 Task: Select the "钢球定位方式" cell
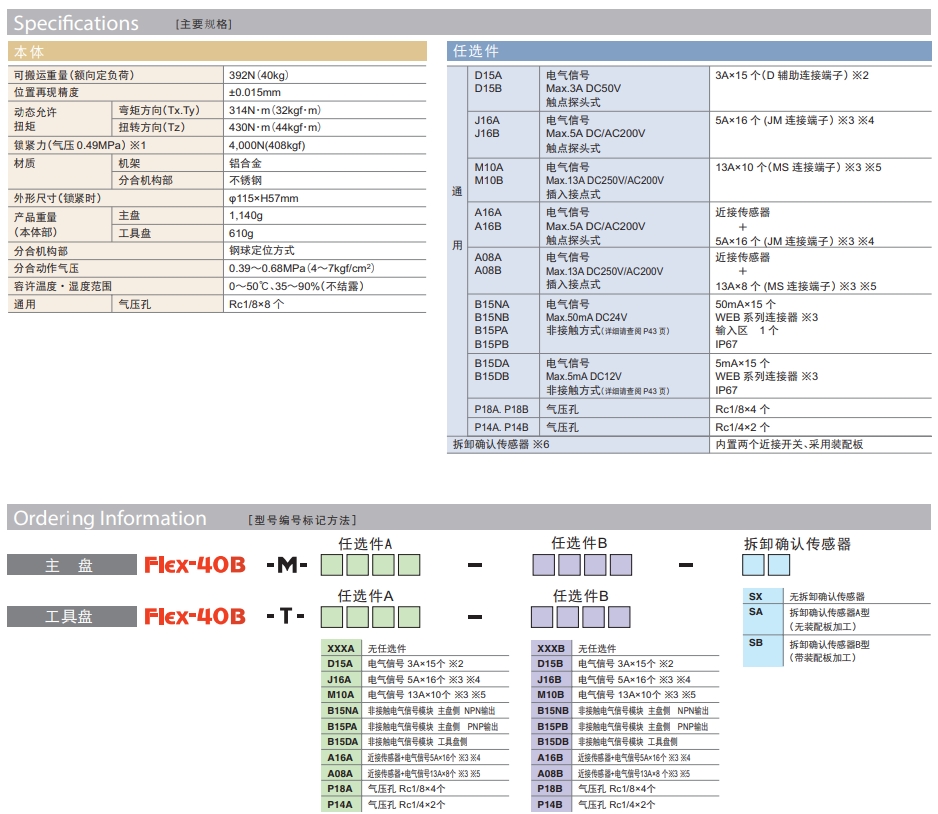tap(262, 251)
